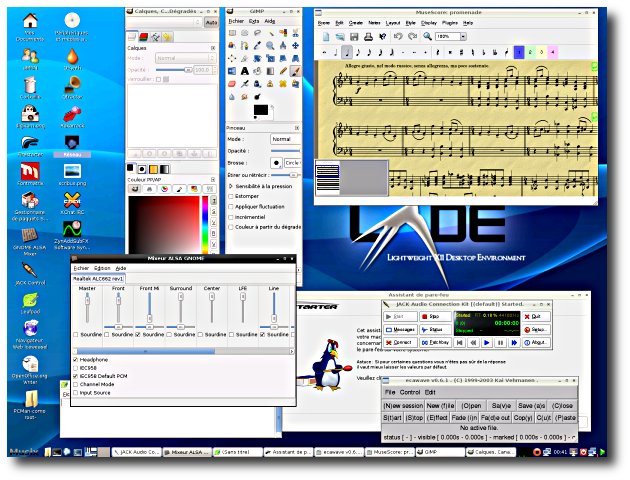630x480 pixels.
Task: Select the Color Picker eyedropper in GIMP
Action: tap(258, 45)
